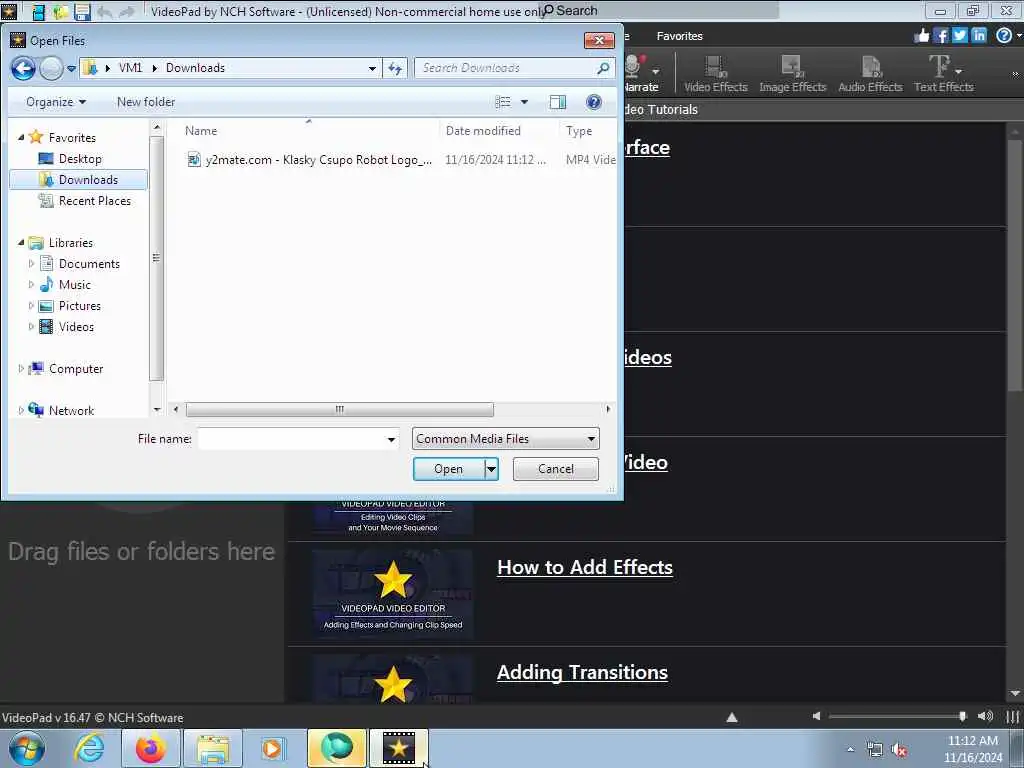Click New folder button
Image resolution: width=1024 pixels, height=768 pixels.
[146, 102]
